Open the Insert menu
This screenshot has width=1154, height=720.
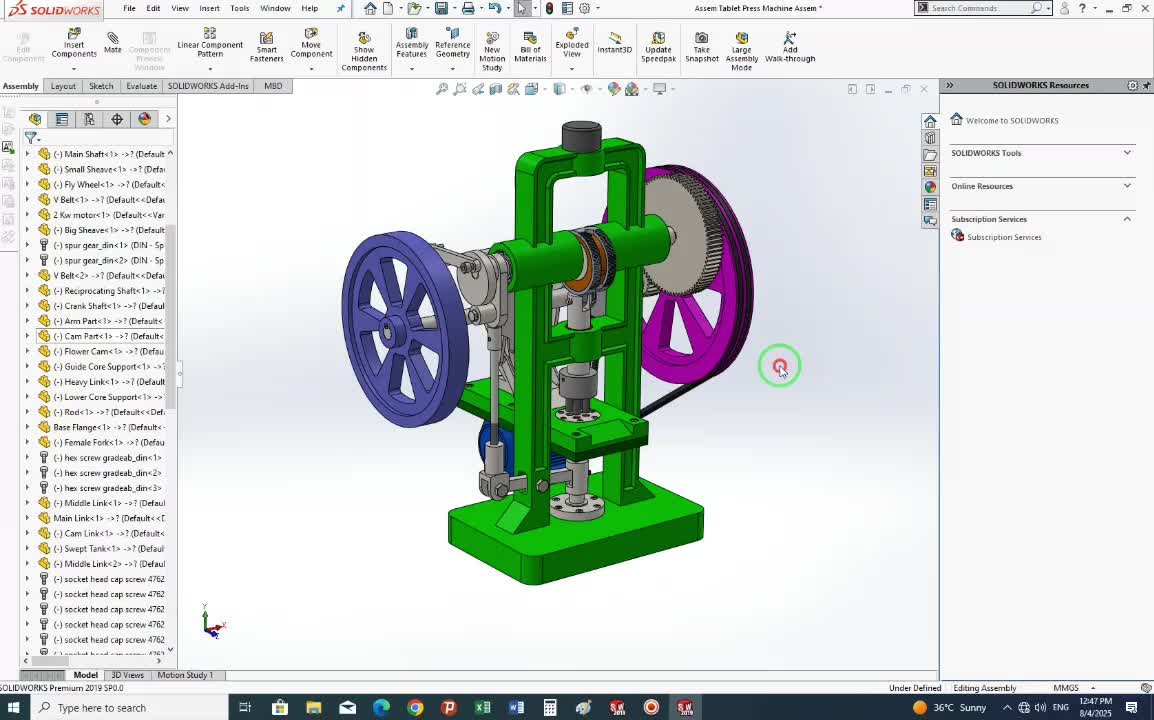click(x=209, y=8)
